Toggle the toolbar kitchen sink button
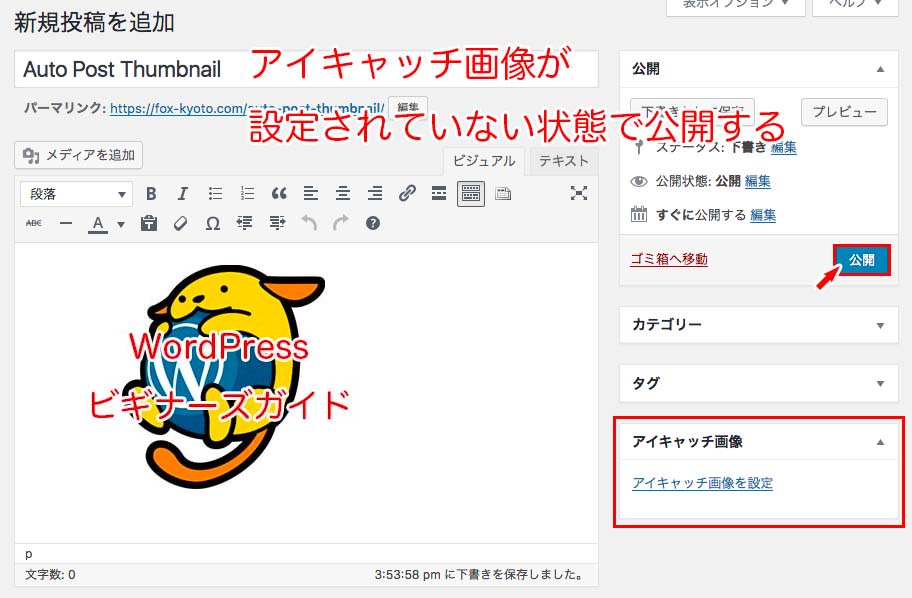 pyautogui.click(x=471, y=194)
